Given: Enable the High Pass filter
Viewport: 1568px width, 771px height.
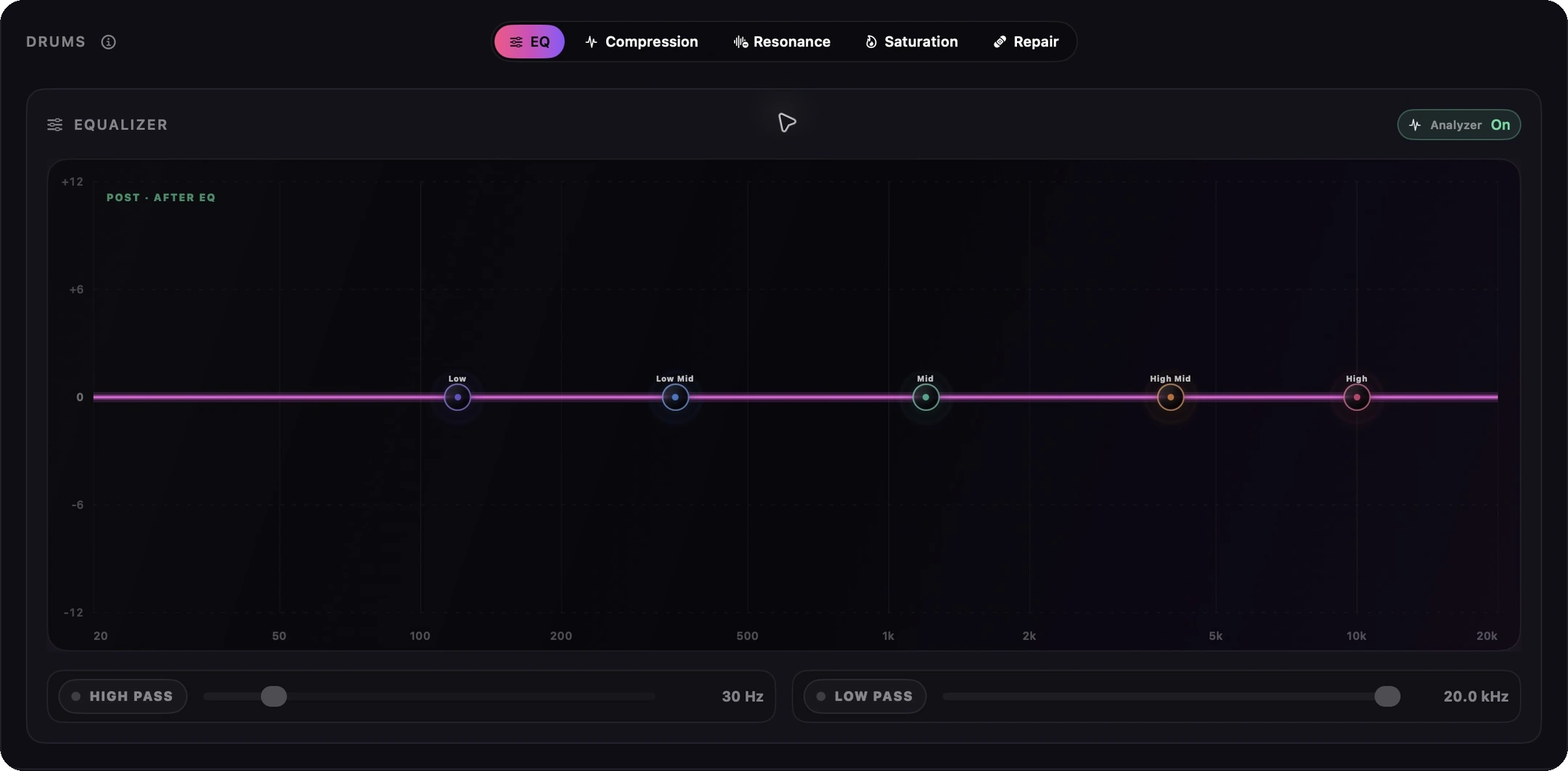Looking at the screenshot, I should click(x=123, y=696).
